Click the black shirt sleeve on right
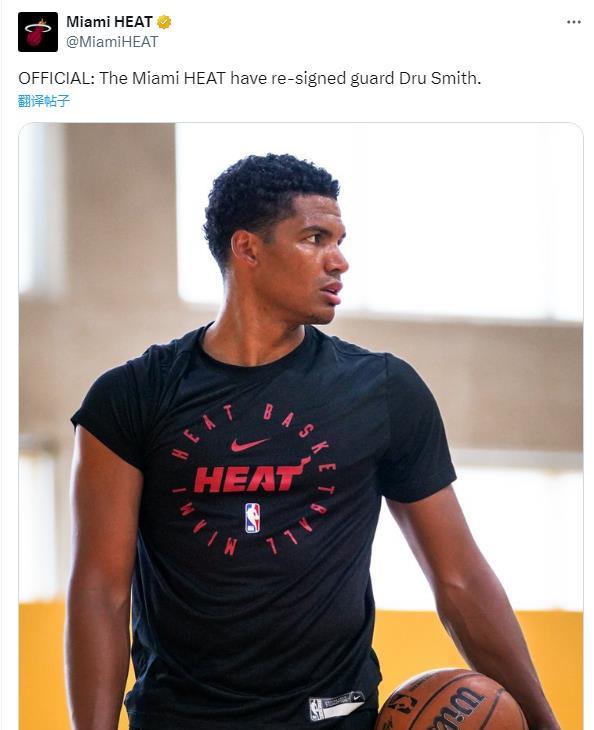 (417, 428)
